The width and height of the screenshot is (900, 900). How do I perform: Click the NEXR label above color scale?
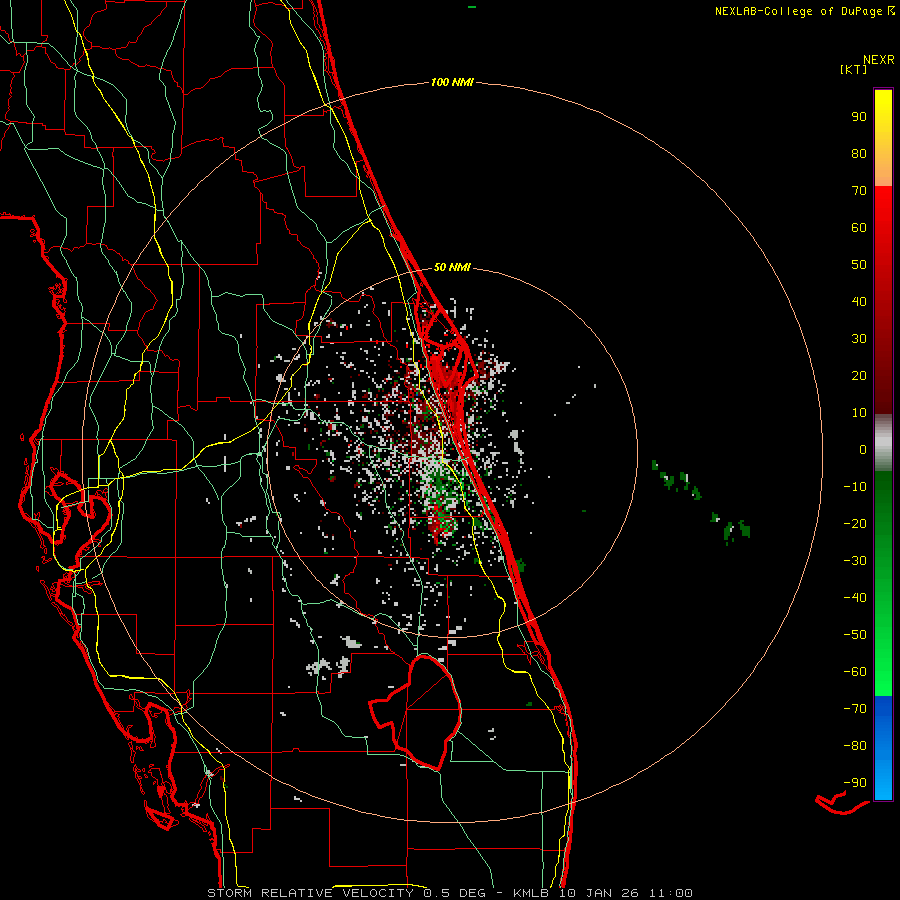coord(879,60)
